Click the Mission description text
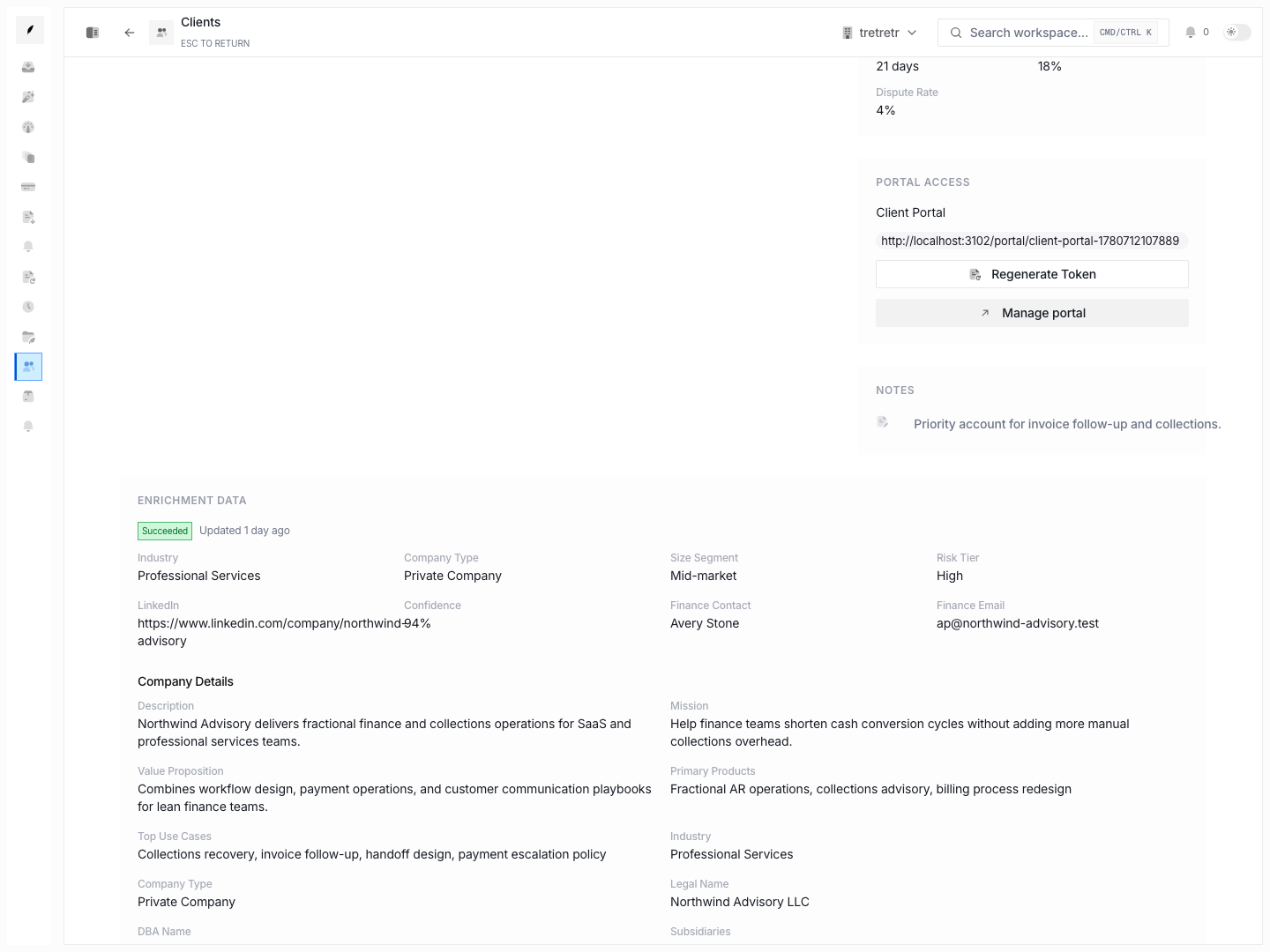1270x952 pixels. point(900,733)
